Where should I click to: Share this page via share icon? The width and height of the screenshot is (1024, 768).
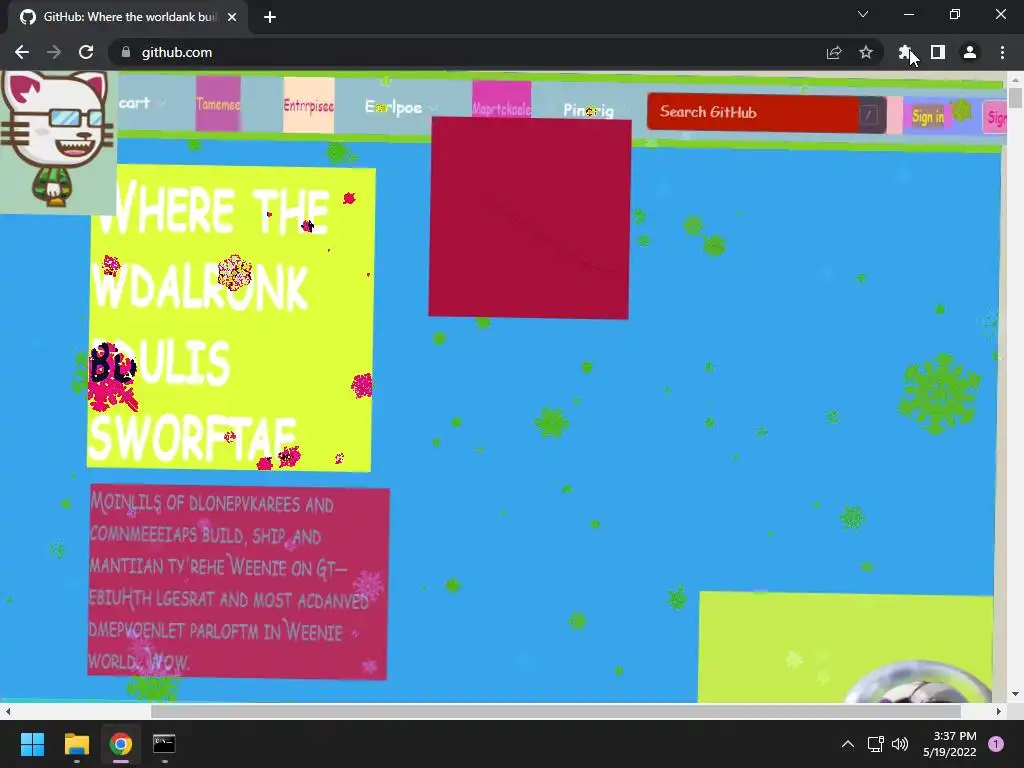point(834,52)
